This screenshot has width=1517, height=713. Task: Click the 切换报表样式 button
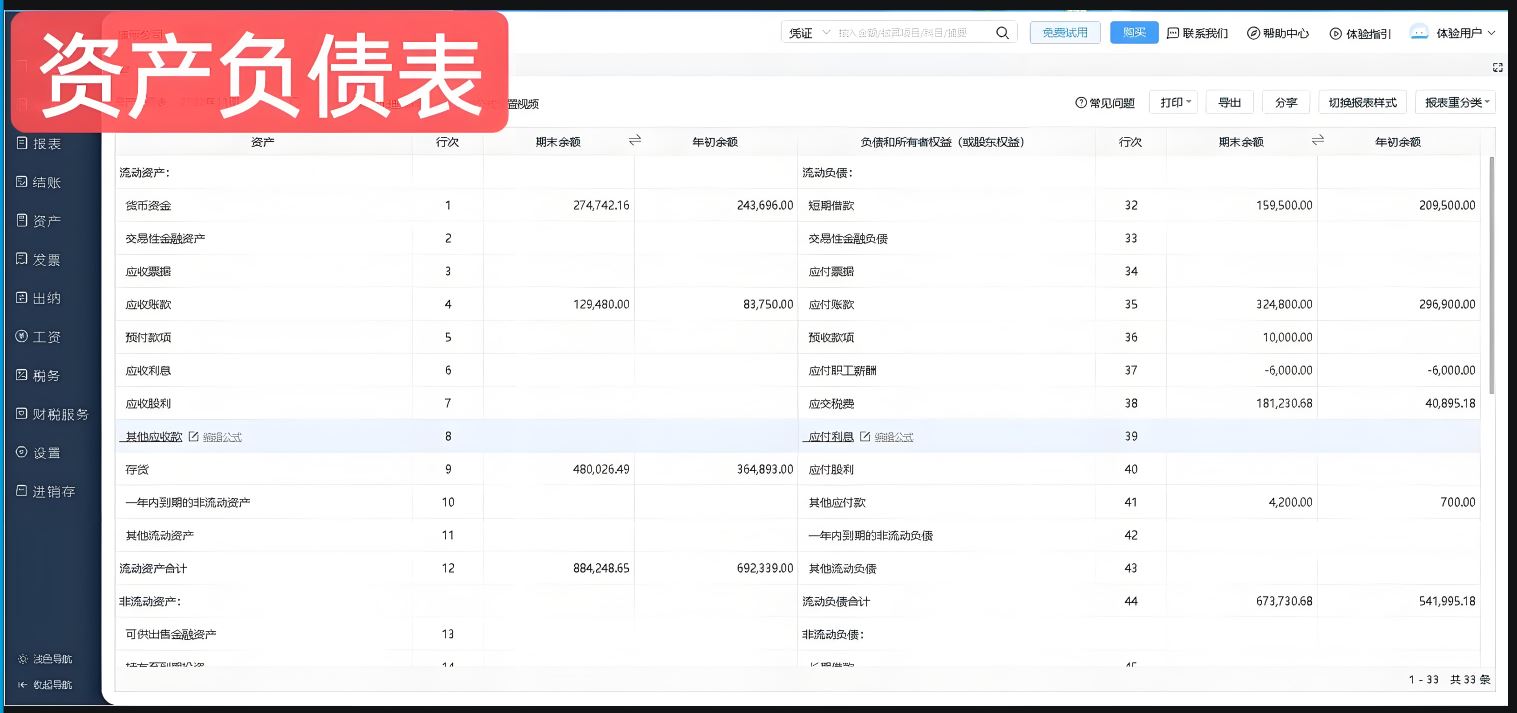1363,102
